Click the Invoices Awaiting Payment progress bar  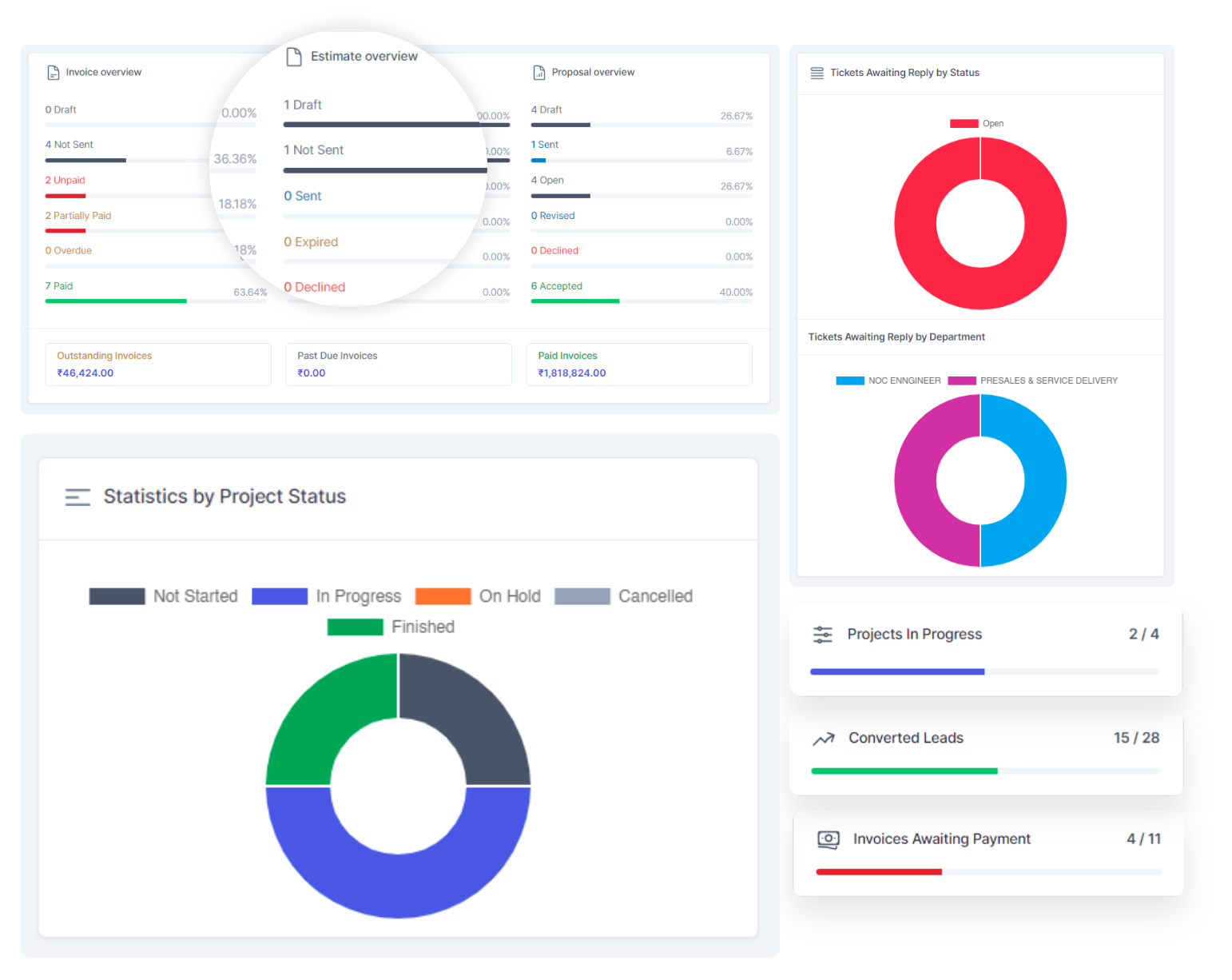[x=988, y=872]
